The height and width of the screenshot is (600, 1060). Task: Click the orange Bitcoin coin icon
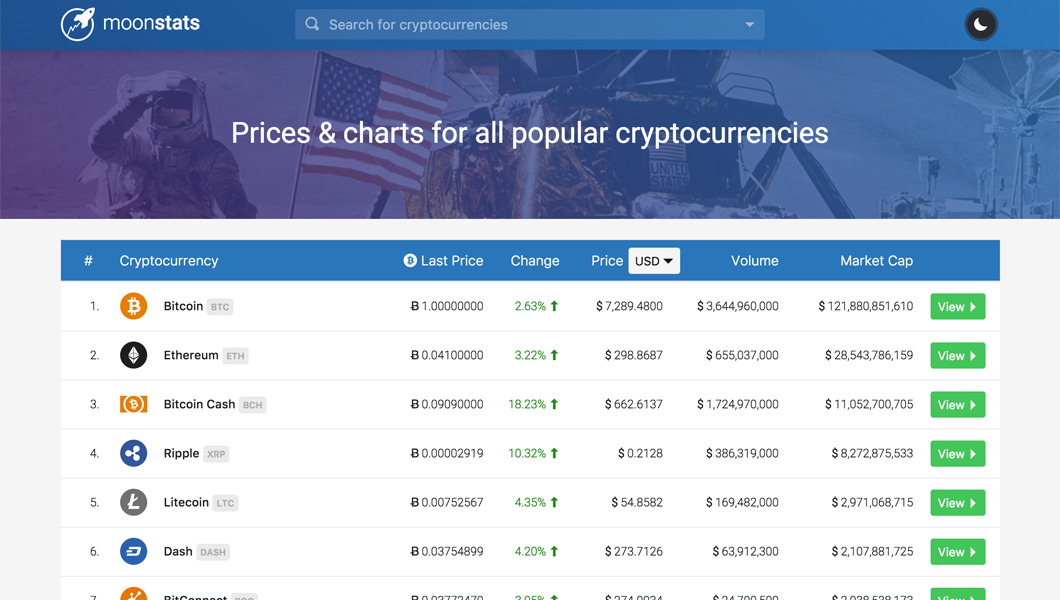click(x=133, y=306)
